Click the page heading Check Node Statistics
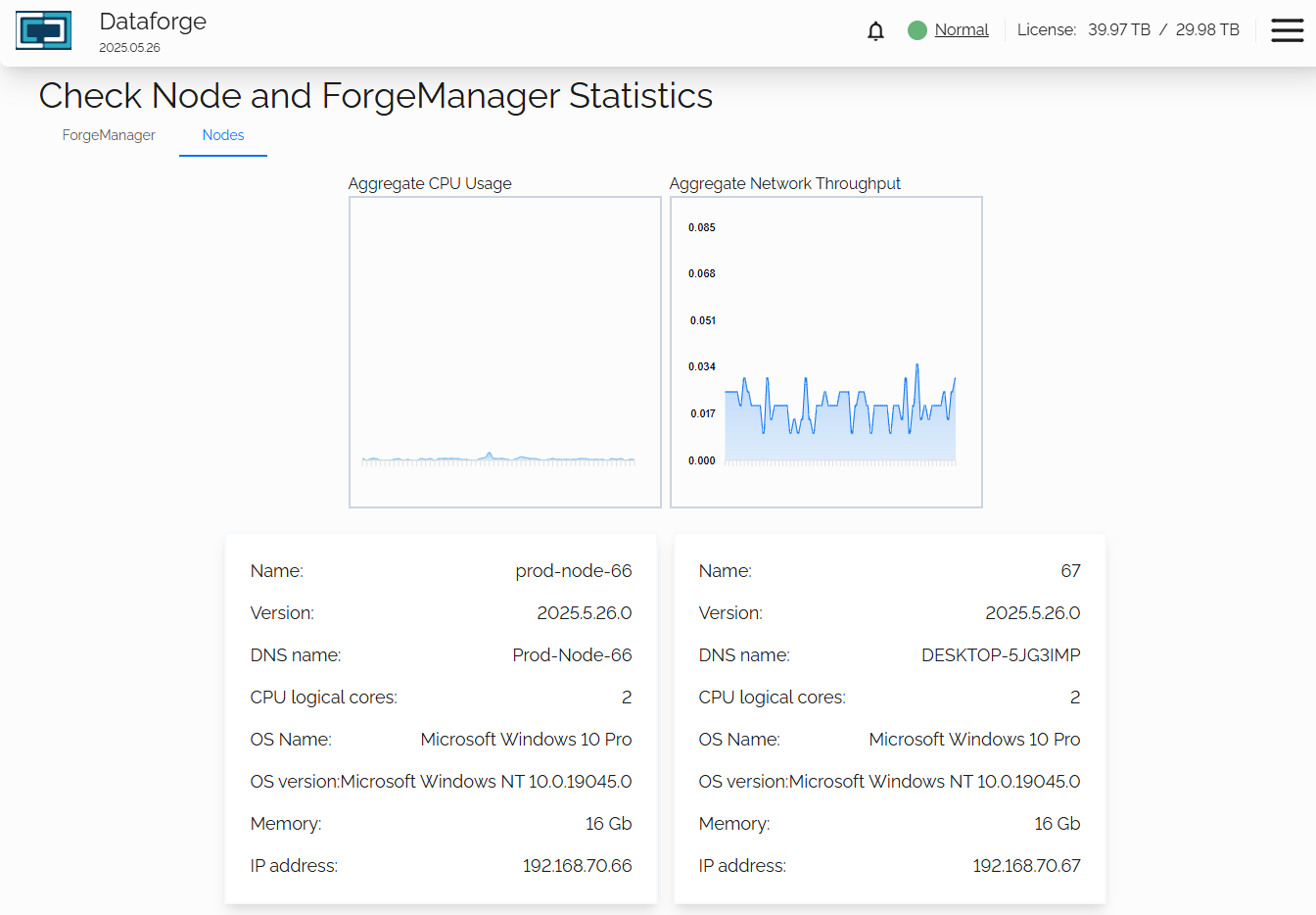This screenshot has width=1316, height=915. [376, 96]
